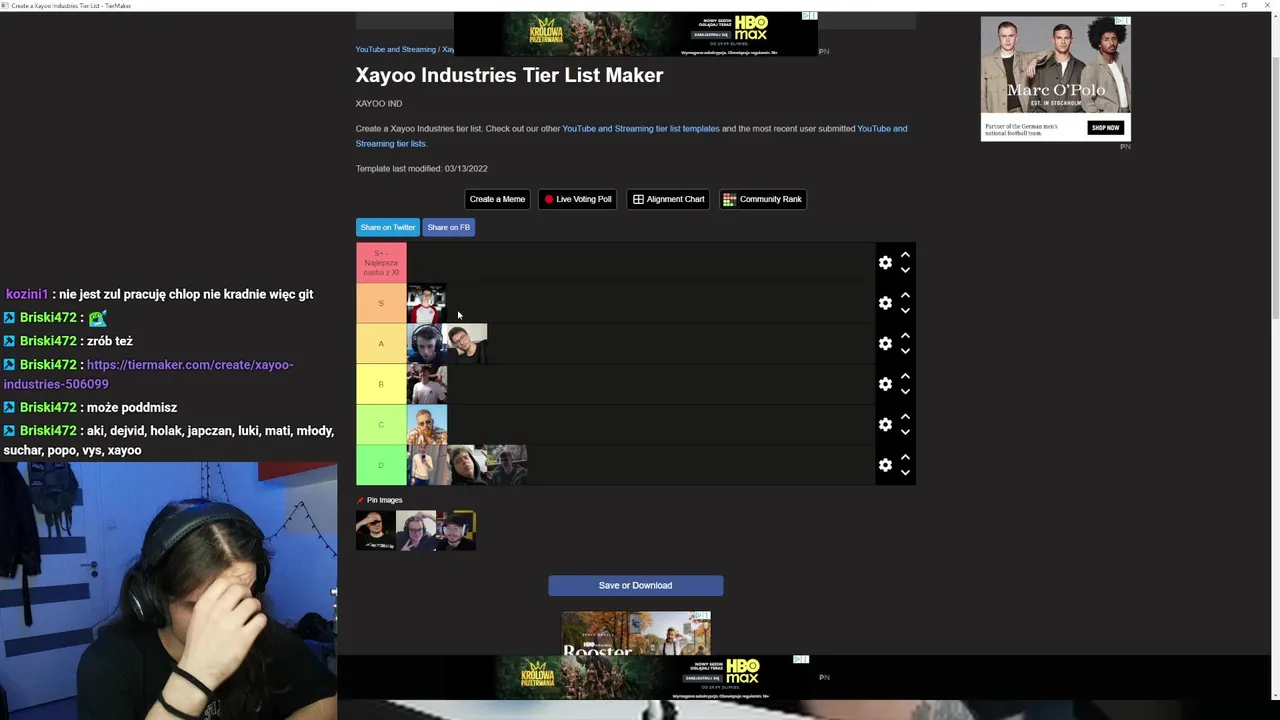Viewport: 1280px width, 720px height.
Task: Pick the hooded person image in D tier
Action: click(467, 465)
